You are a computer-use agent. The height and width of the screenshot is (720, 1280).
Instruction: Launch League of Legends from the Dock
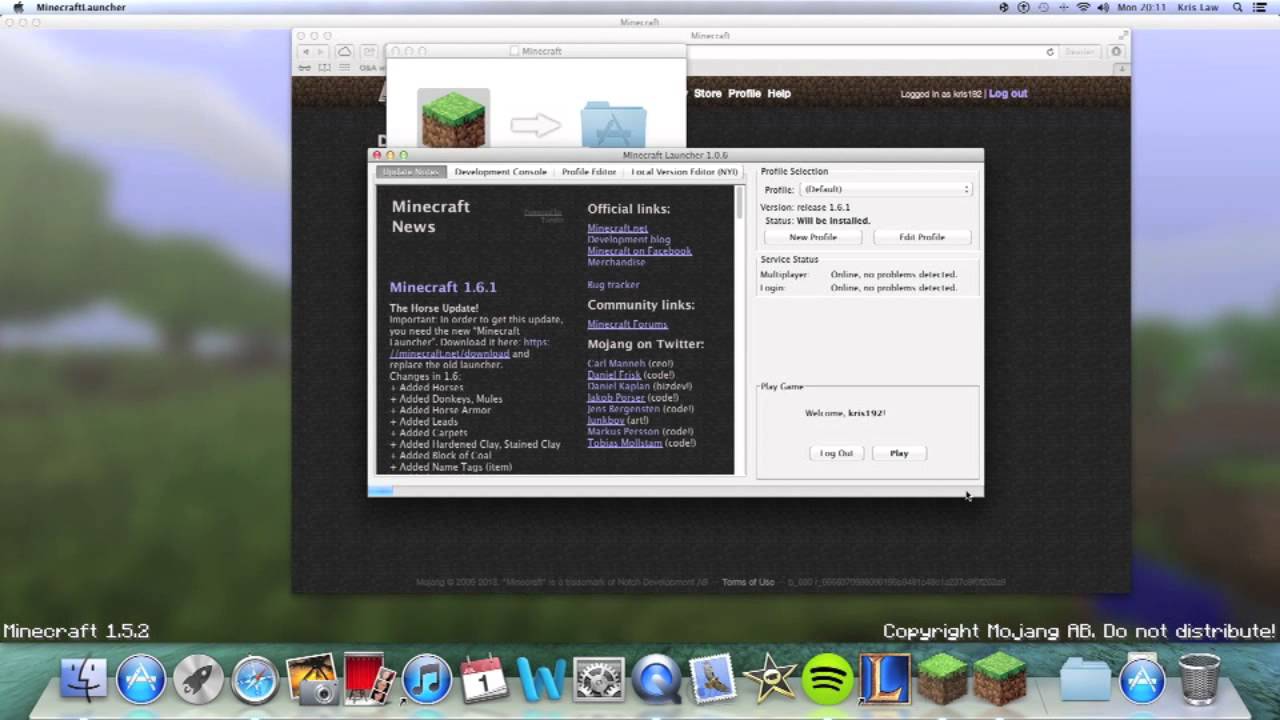click(885, 679)
